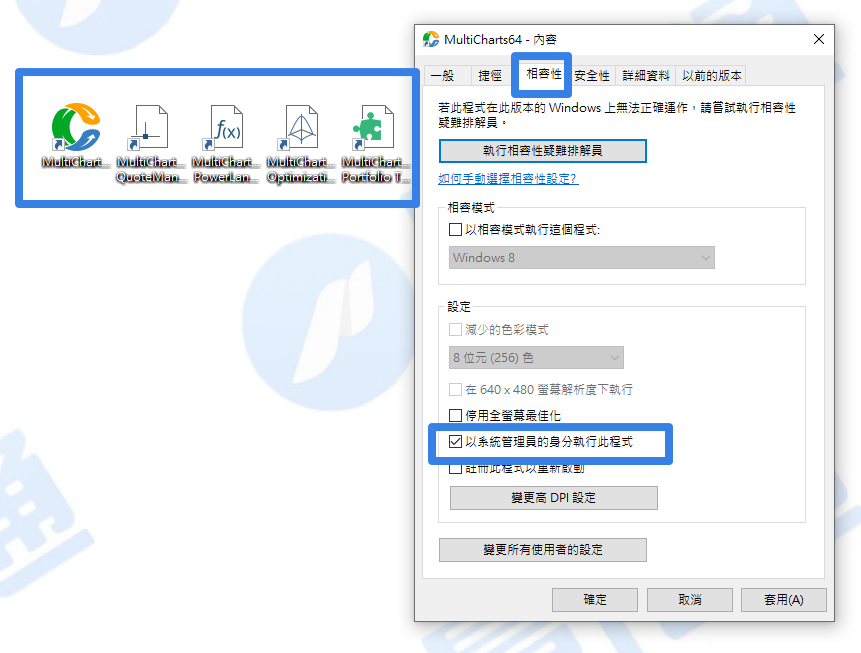
Task: Toggle 註冊此程式以重新啟動 checkbox
Action: pos(455,468)
